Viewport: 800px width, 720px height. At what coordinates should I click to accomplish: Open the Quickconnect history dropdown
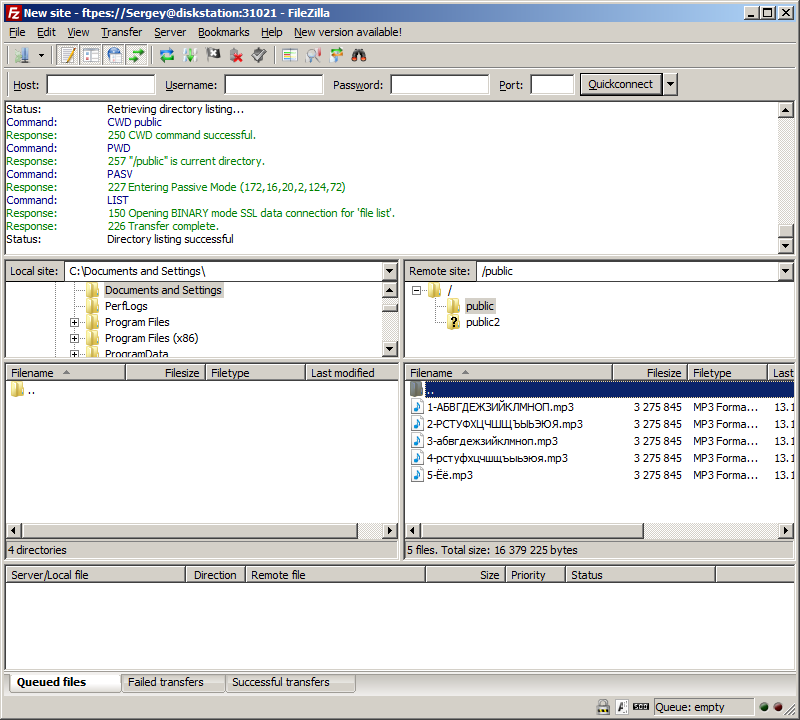tap(670, 85)
